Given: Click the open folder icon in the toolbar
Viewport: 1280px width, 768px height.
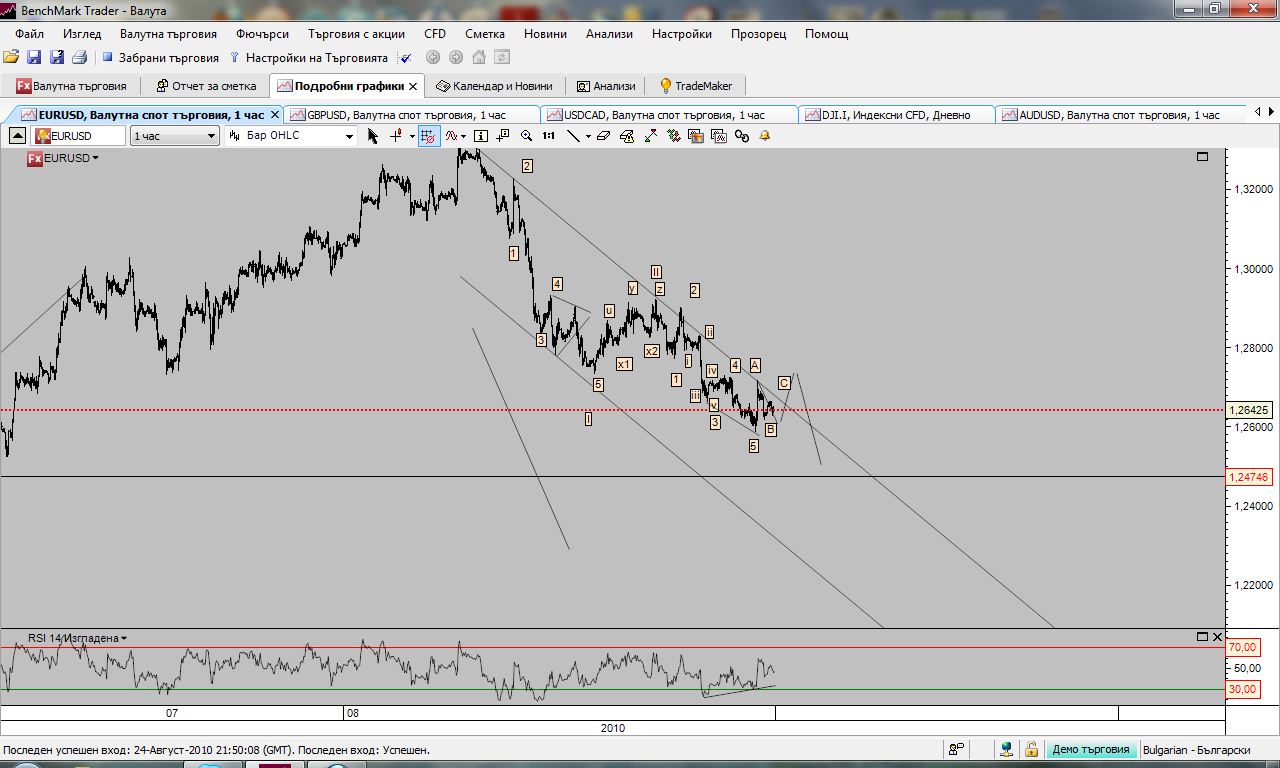Looking at the screenshot, I should click(x=11, y=58).
